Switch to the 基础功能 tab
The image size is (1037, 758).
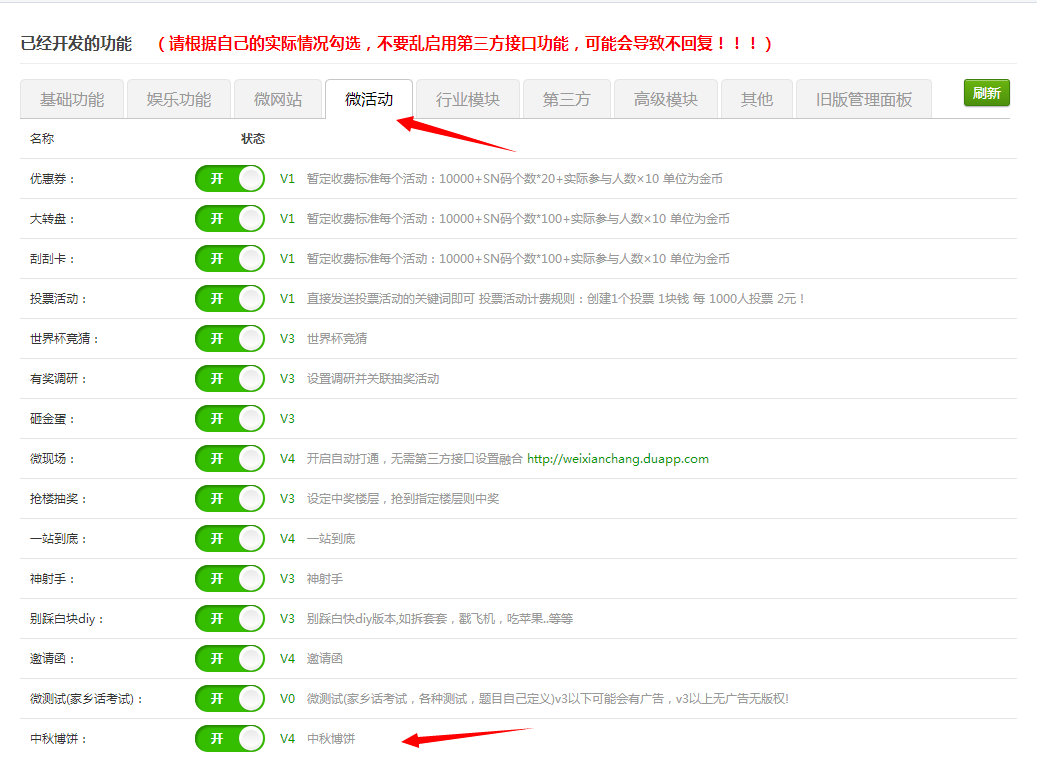click(72, 100)
